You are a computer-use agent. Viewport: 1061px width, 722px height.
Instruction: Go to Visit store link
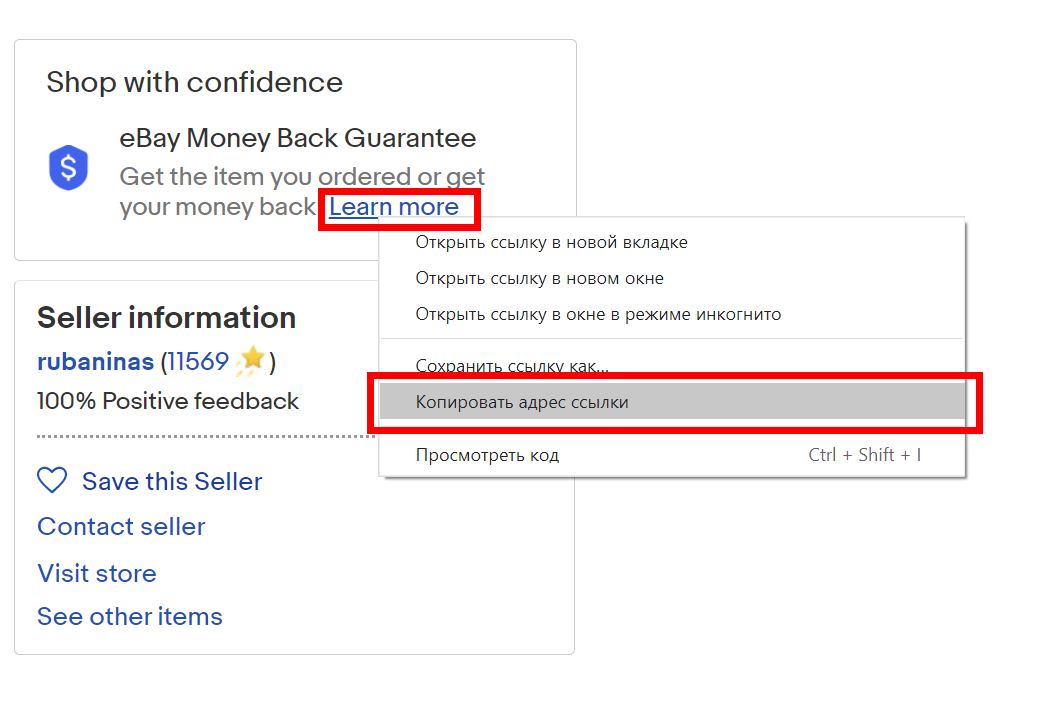point(97,573)
